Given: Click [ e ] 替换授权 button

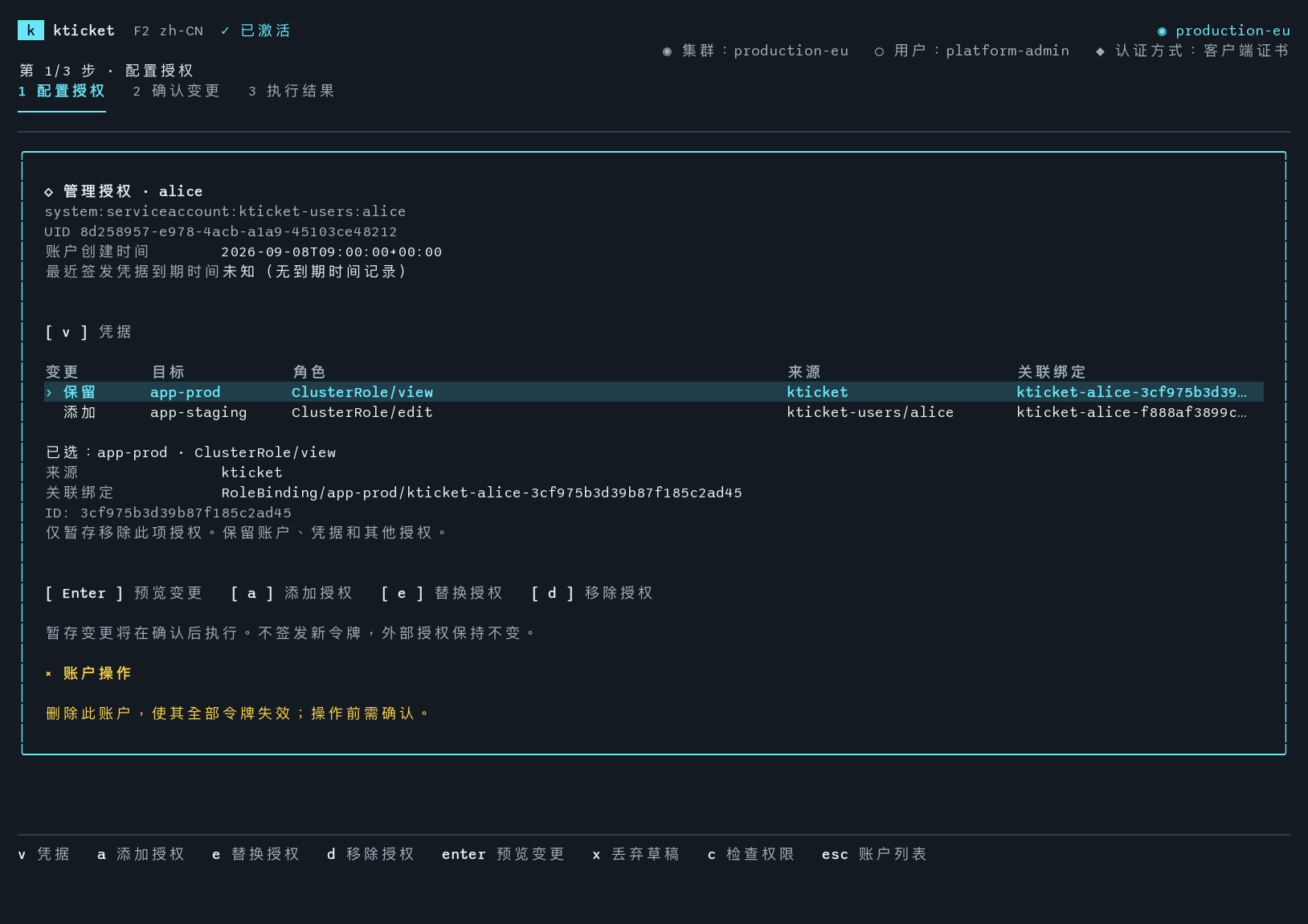Looking at the screenshot, I should point(442,593).
